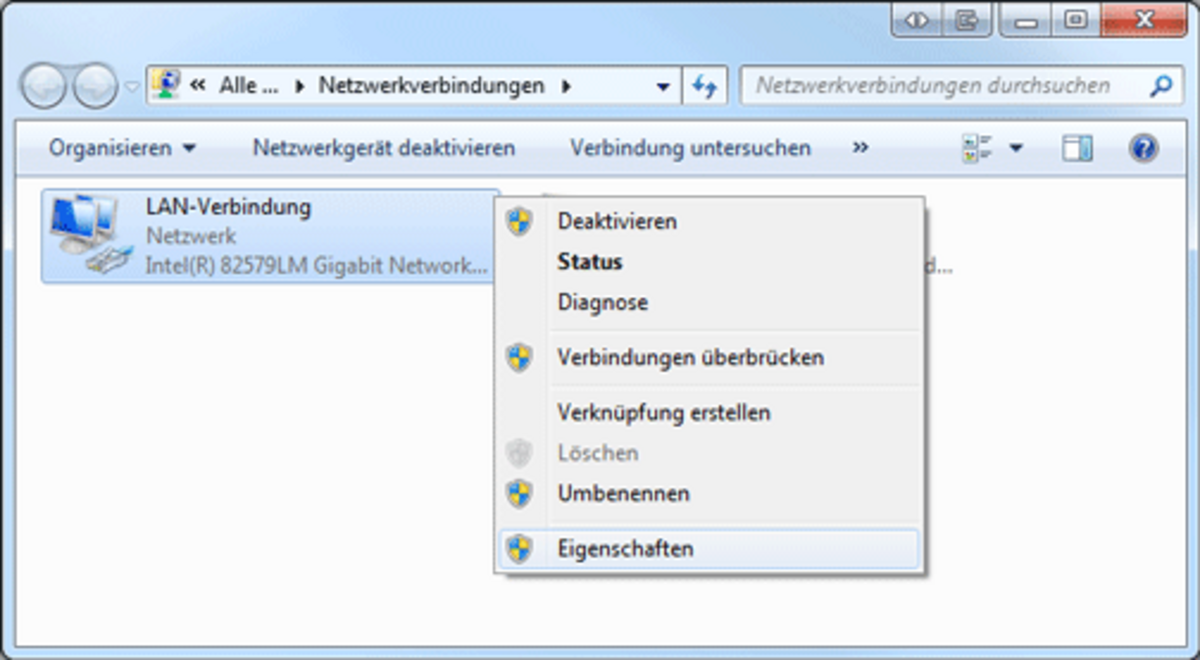Click the network folder icon in address bar
This screenshot has width=1200, height=660.
166,86
